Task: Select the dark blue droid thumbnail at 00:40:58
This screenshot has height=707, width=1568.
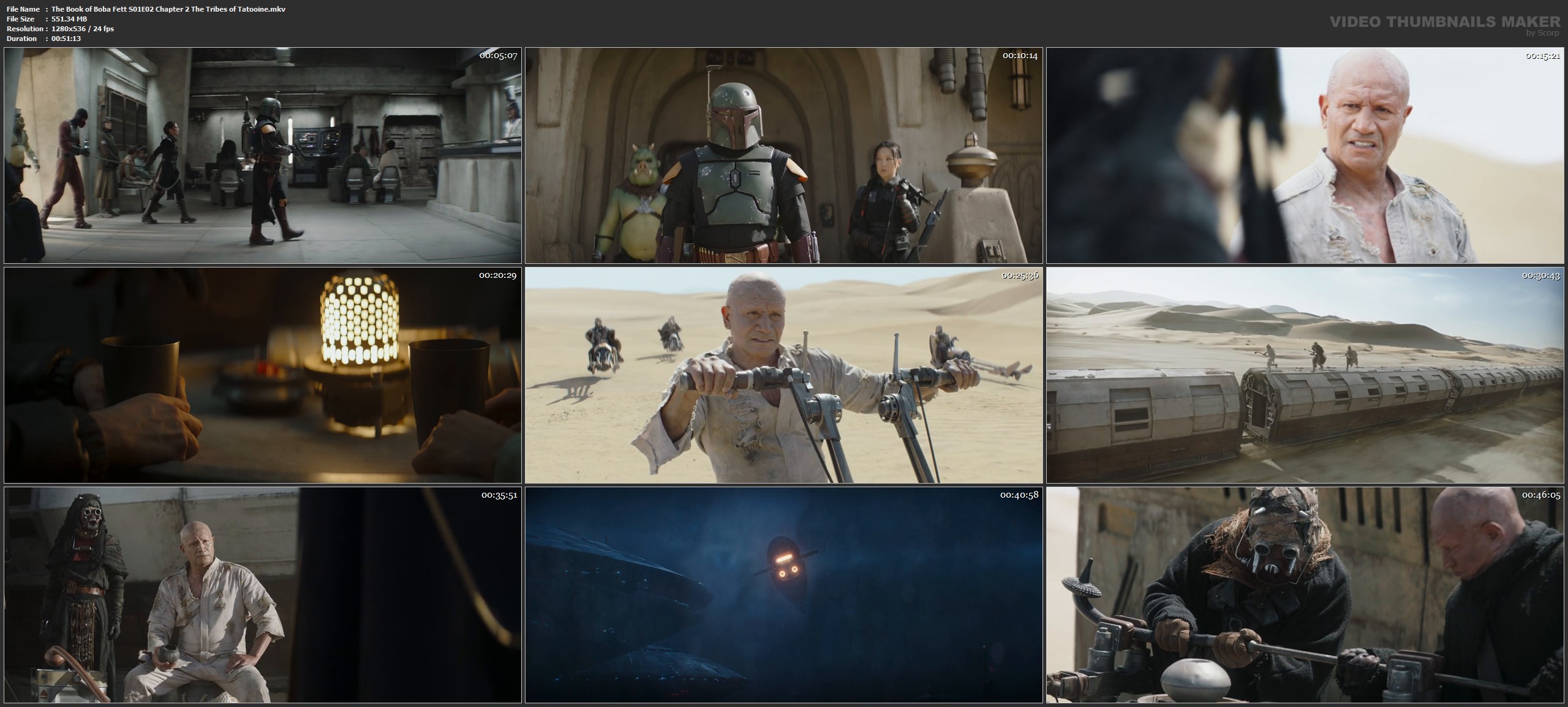Action: 783,594
